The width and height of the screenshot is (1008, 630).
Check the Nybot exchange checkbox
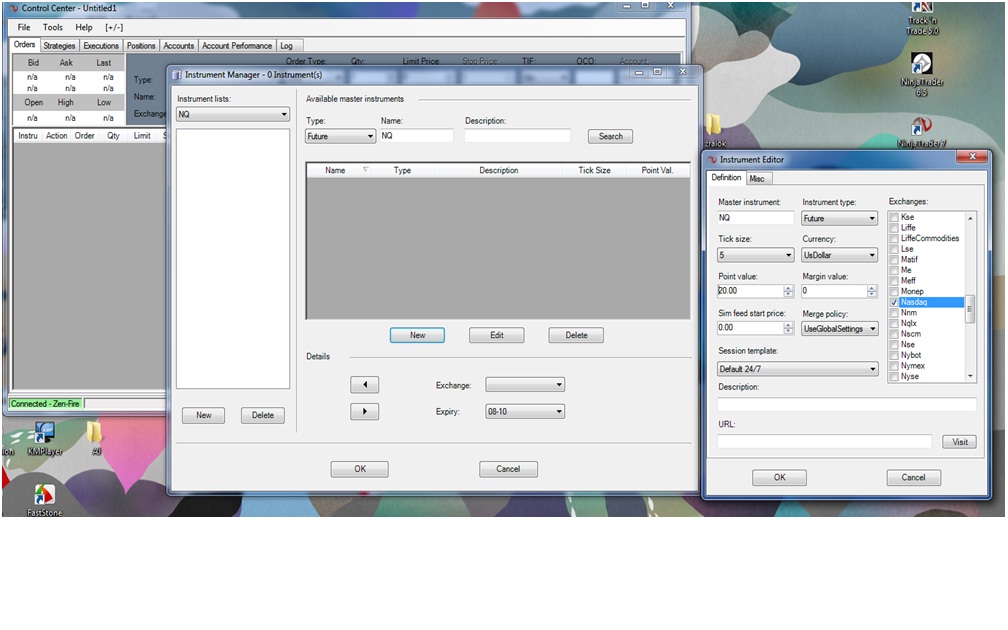click(894, 355)
